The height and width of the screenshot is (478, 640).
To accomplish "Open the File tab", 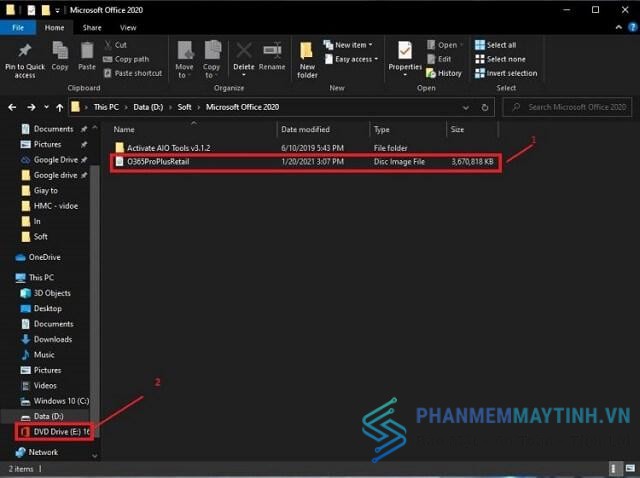I will click(18, 27).
